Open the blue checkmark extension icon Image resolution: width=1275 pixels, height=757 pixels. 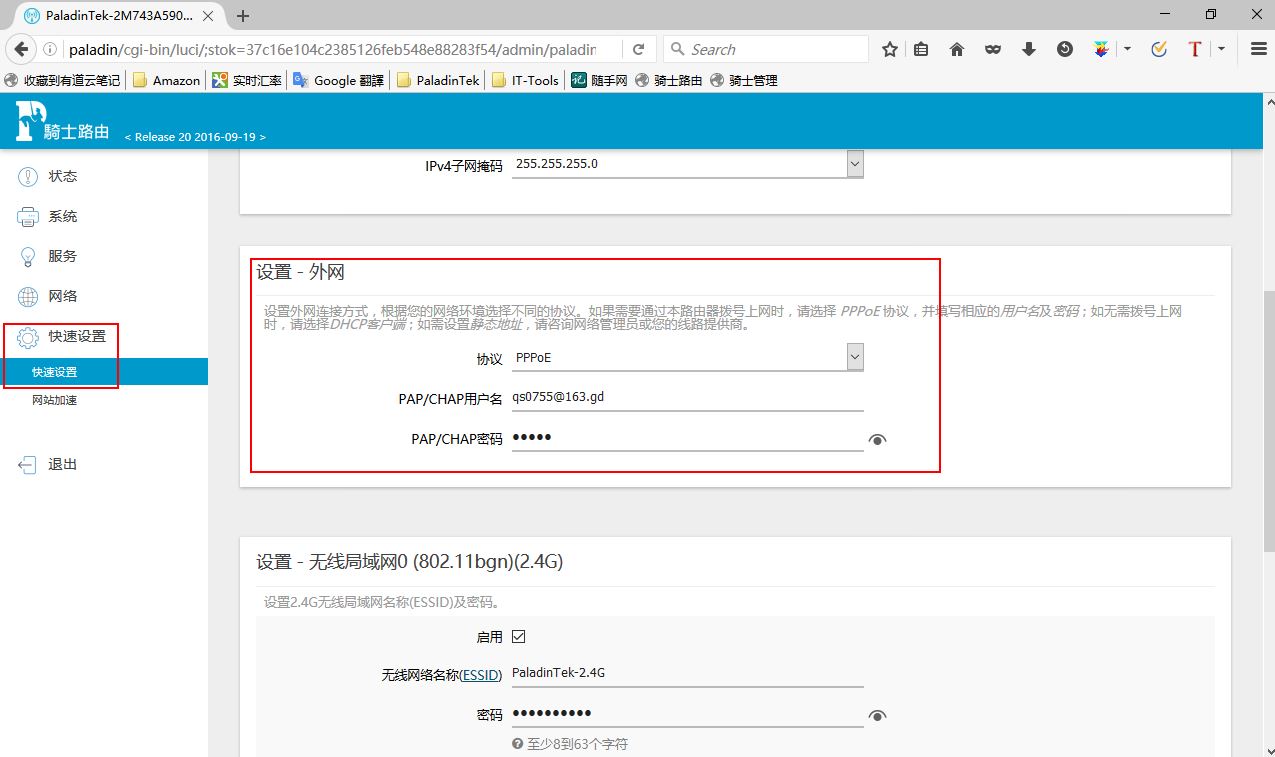coord(1159,49)
